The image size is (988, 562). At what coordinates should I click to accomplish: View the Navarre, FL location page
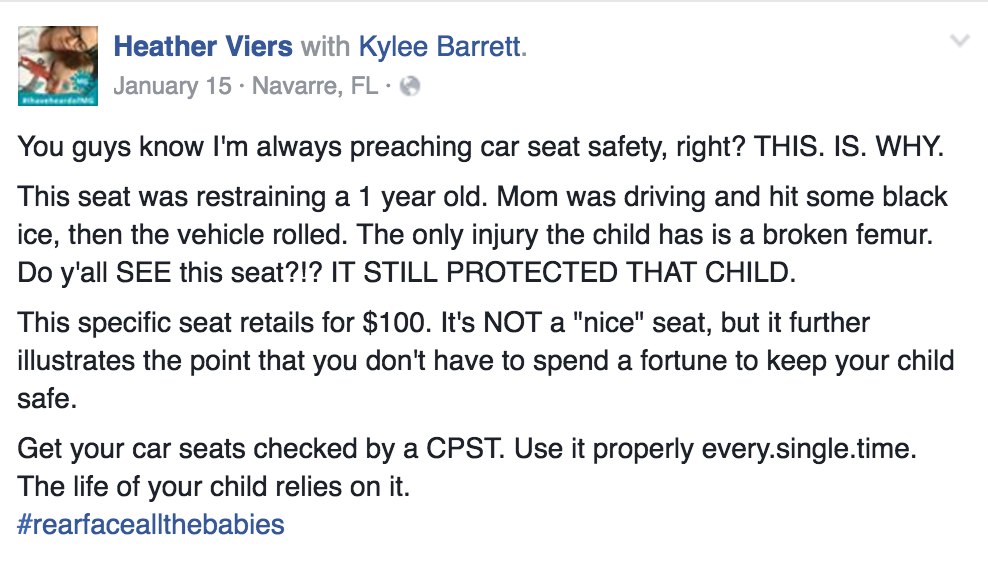pyautogui.click(x=315, y=86)
